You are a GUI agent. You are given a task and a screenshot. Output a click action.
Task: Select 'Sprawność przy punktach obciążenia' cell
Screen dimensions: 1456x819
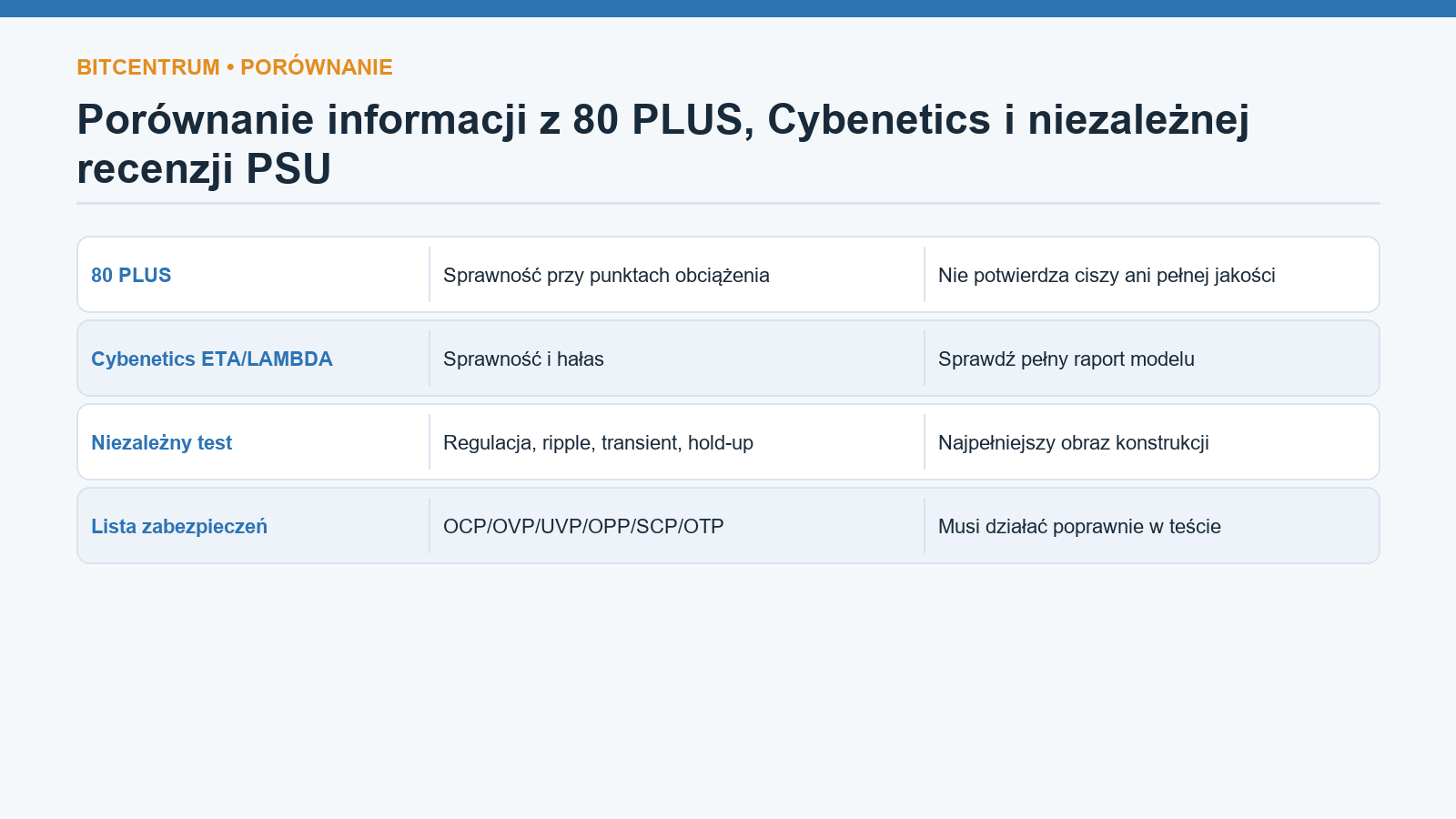606,275
